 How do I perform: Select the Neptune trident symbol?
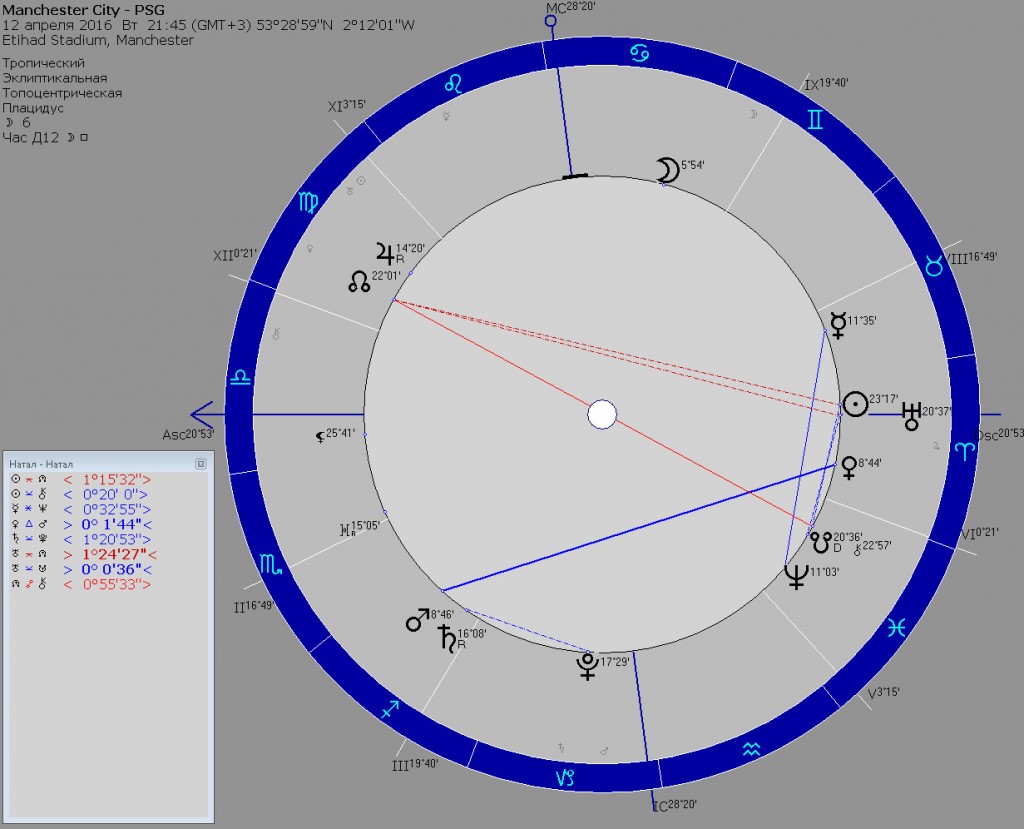coord(797,575)
